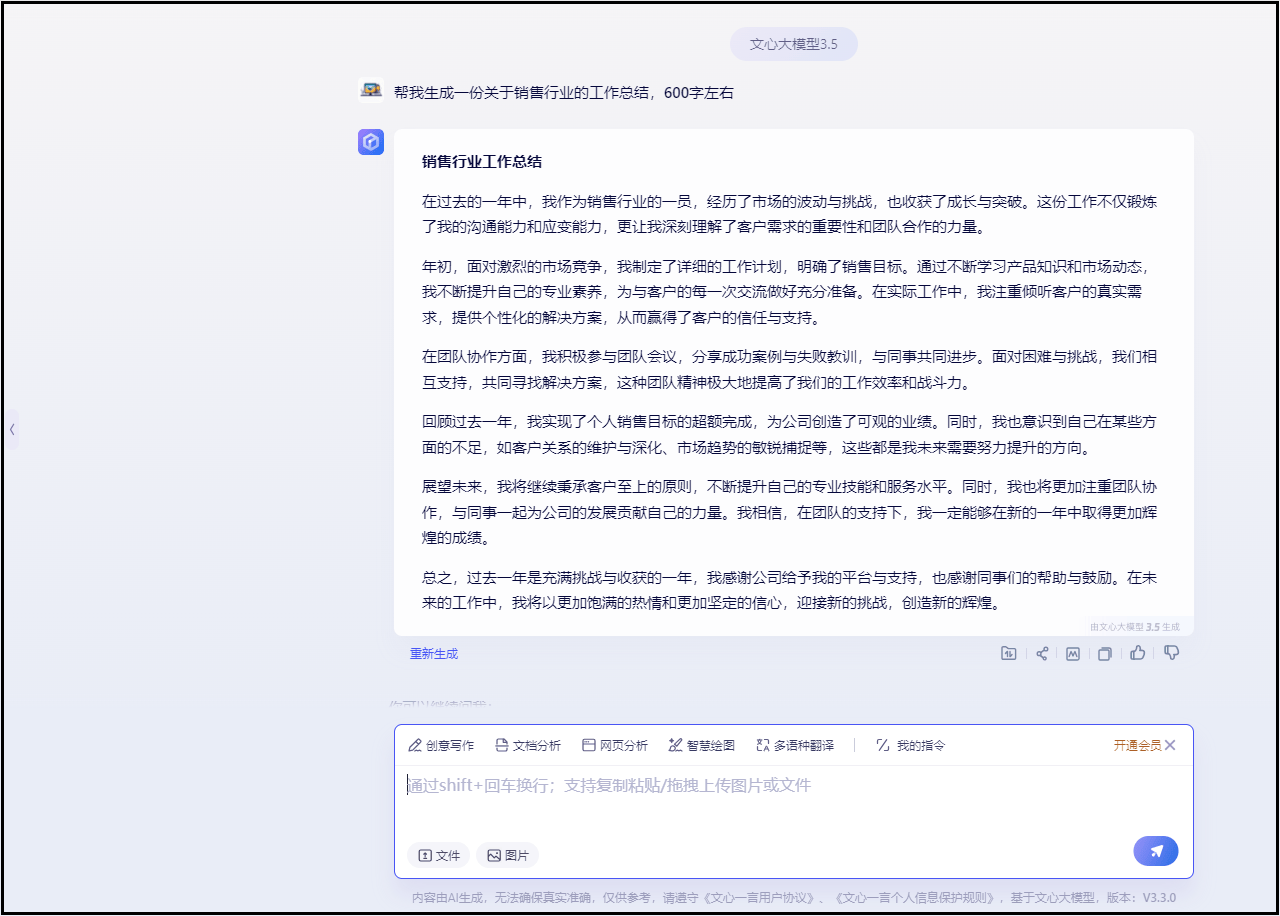The image size is (1280, 916).
Task: Expand the left sidebar with chevron handle
Action: click(12, 429)
